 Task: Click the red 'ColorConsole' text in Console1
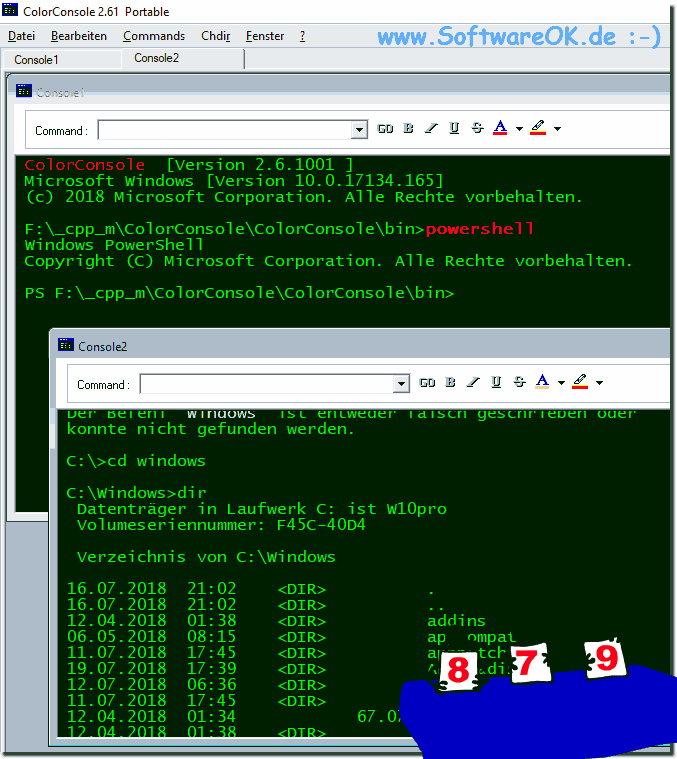tap(85, 165)
